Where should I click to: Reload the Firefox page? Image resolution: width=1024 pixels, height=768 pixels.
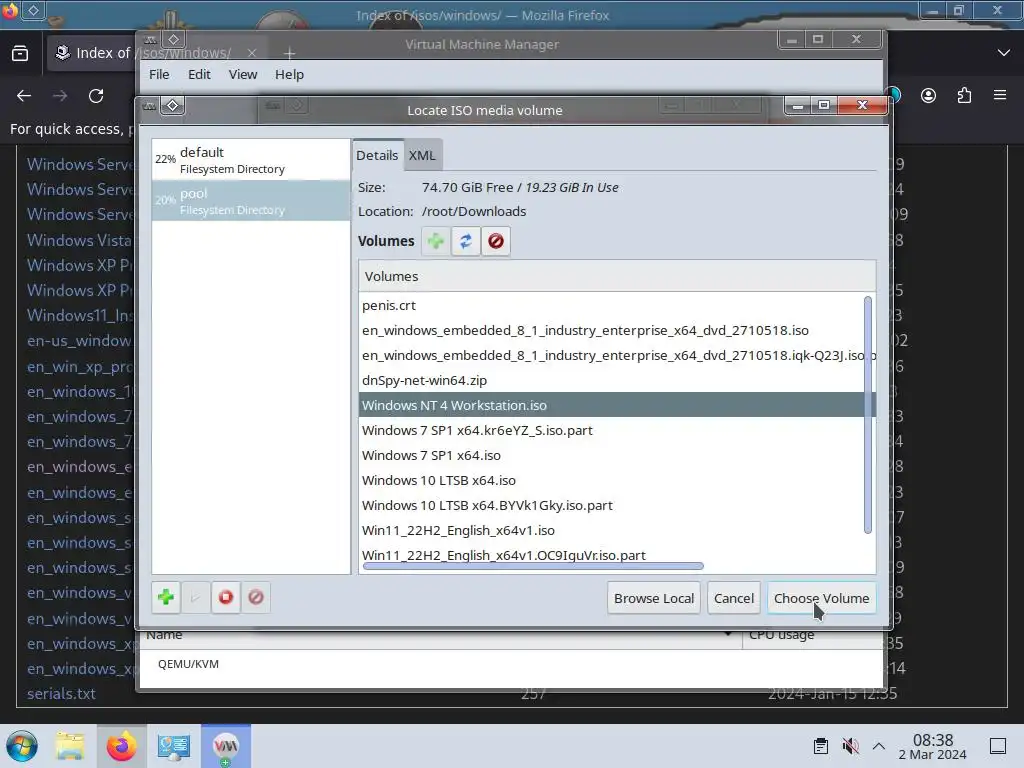pos(96,96)
